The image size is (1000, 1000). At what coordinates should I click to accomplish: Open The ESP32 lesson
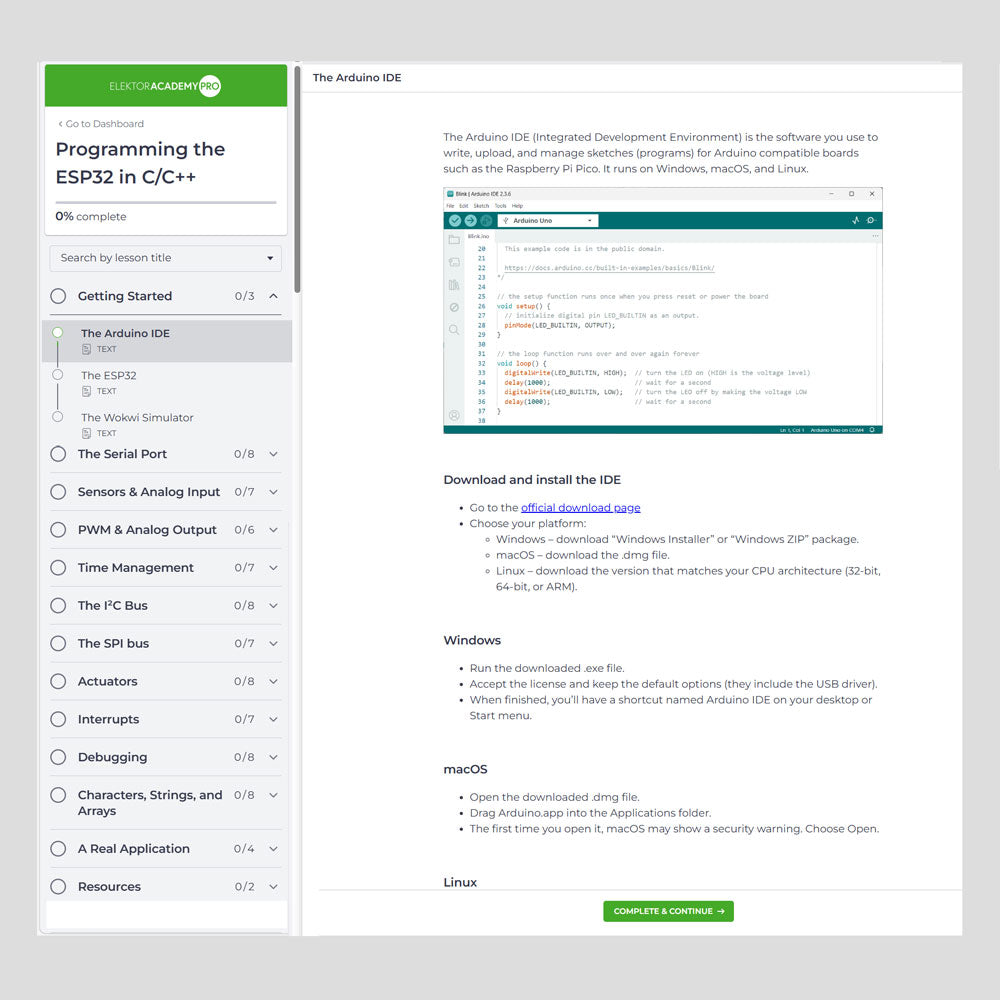pyautogui.click(x=109, y=376)
